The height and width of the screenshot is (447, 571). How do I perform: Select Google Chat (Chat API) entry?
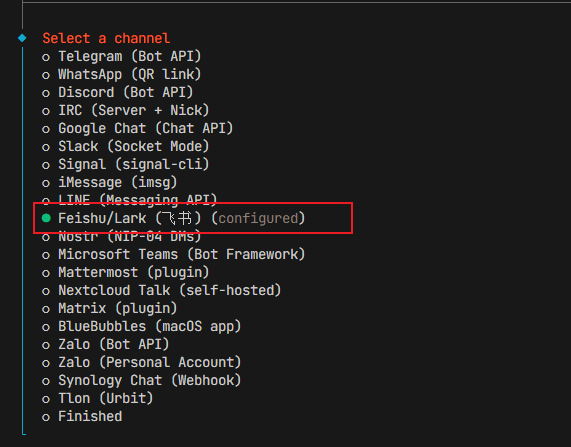click(138, 129)
